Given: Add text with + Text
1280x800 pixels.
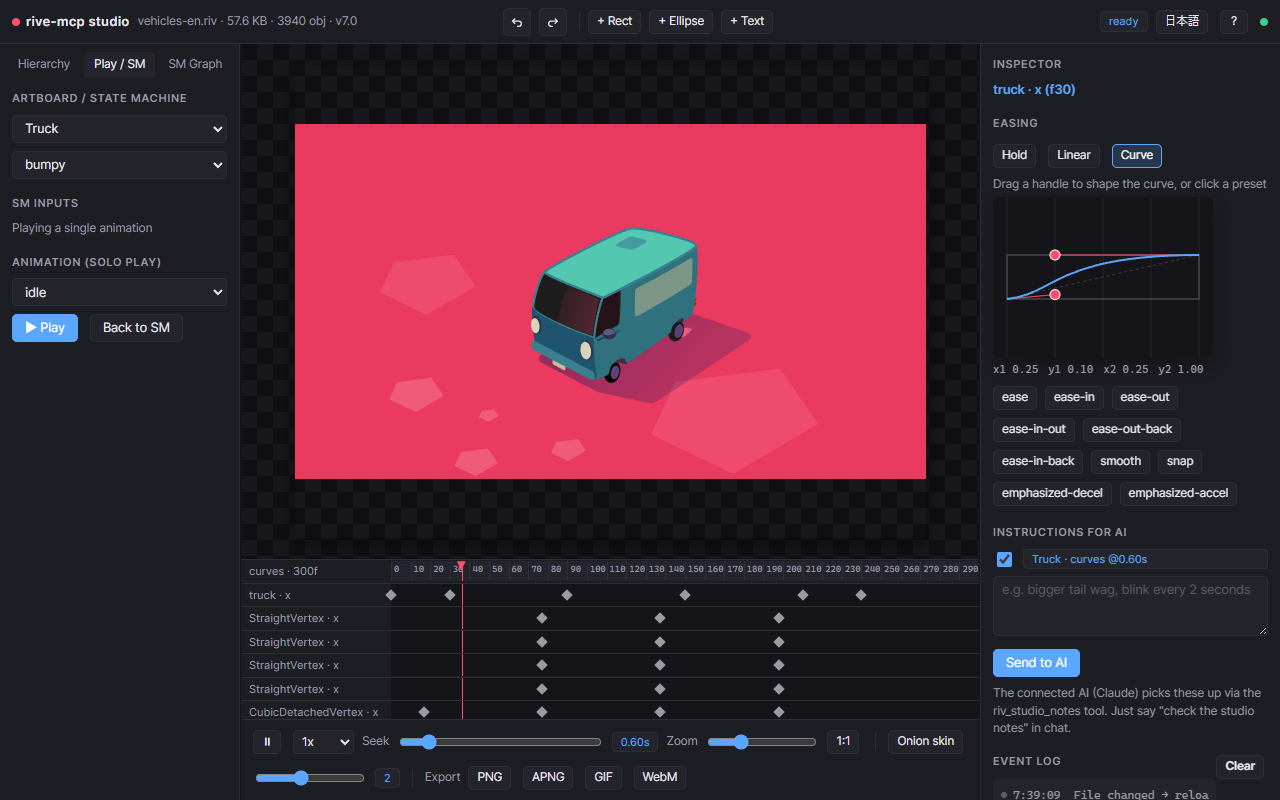Looking at the screenshot, I should (747, 21).
